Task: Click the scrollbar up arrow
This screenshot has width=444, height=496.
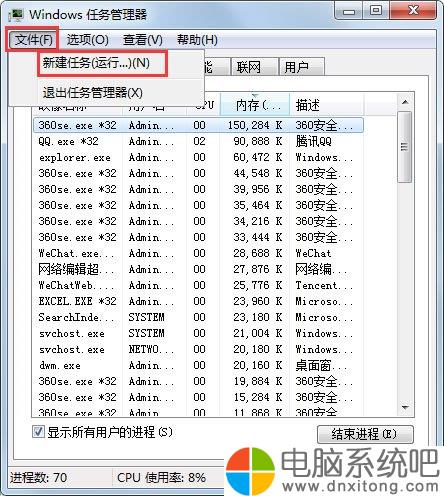Action: (x=405, y=102)
